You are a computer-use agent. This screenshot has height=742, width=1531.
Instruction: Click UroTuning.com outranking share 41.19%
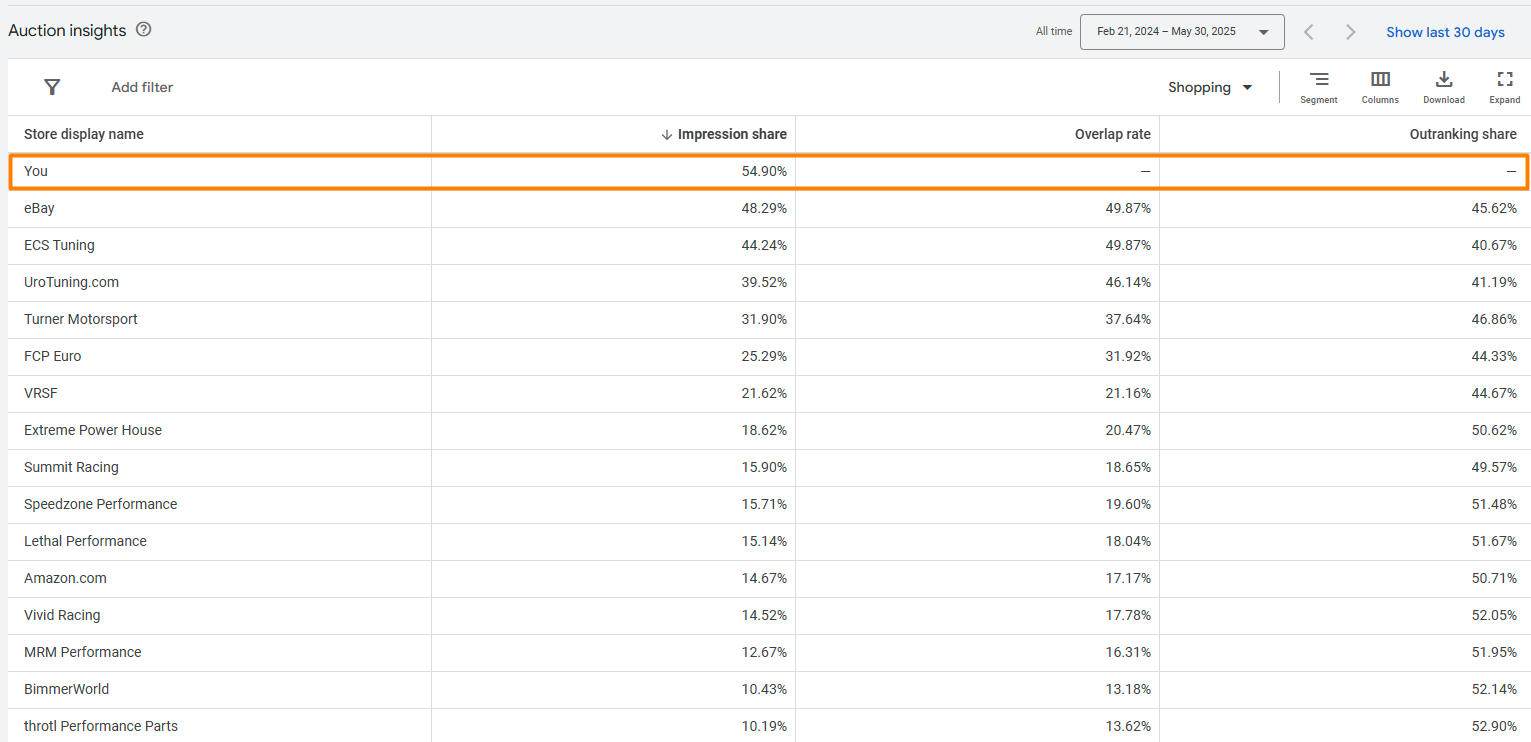tap(1494, 282)
